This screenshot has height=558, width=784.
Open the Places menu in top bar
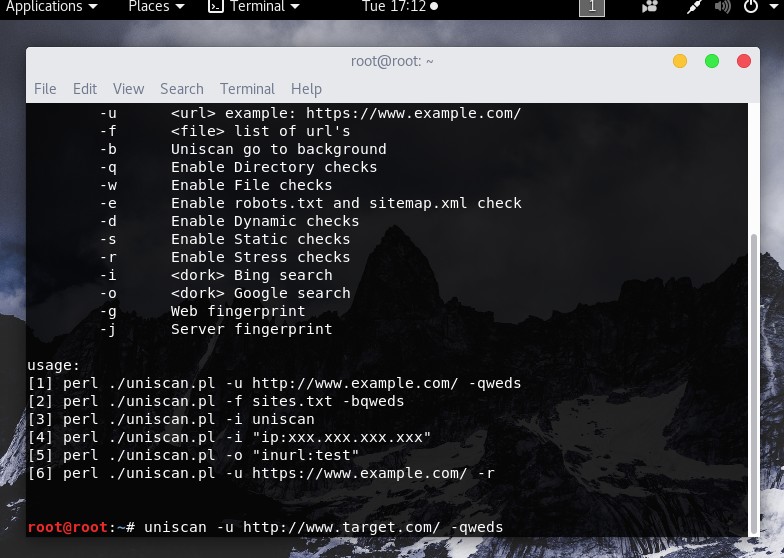(156, 6)
